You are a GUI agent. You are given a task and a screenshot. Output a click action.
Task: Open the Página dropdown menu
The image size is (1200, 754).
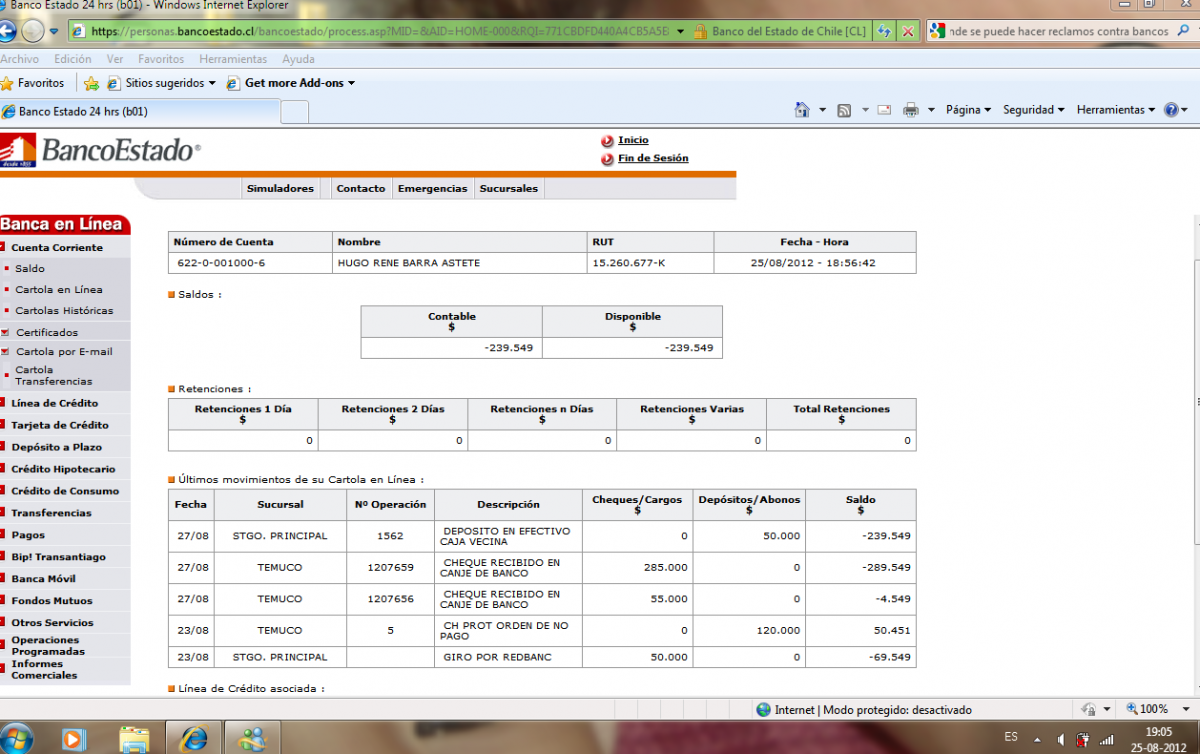pyautogui.click(x=968, y=110)
